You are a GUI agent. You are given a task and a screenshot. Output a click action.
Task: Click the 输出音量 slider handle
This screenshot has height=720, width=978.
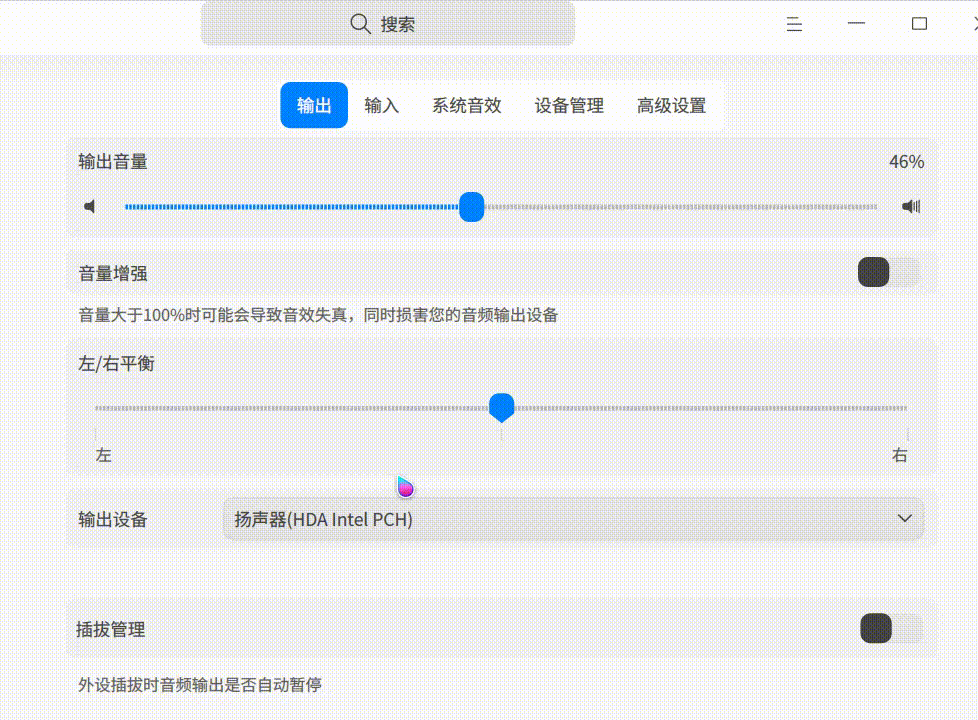pyautogui.click(x=472, y=207)
